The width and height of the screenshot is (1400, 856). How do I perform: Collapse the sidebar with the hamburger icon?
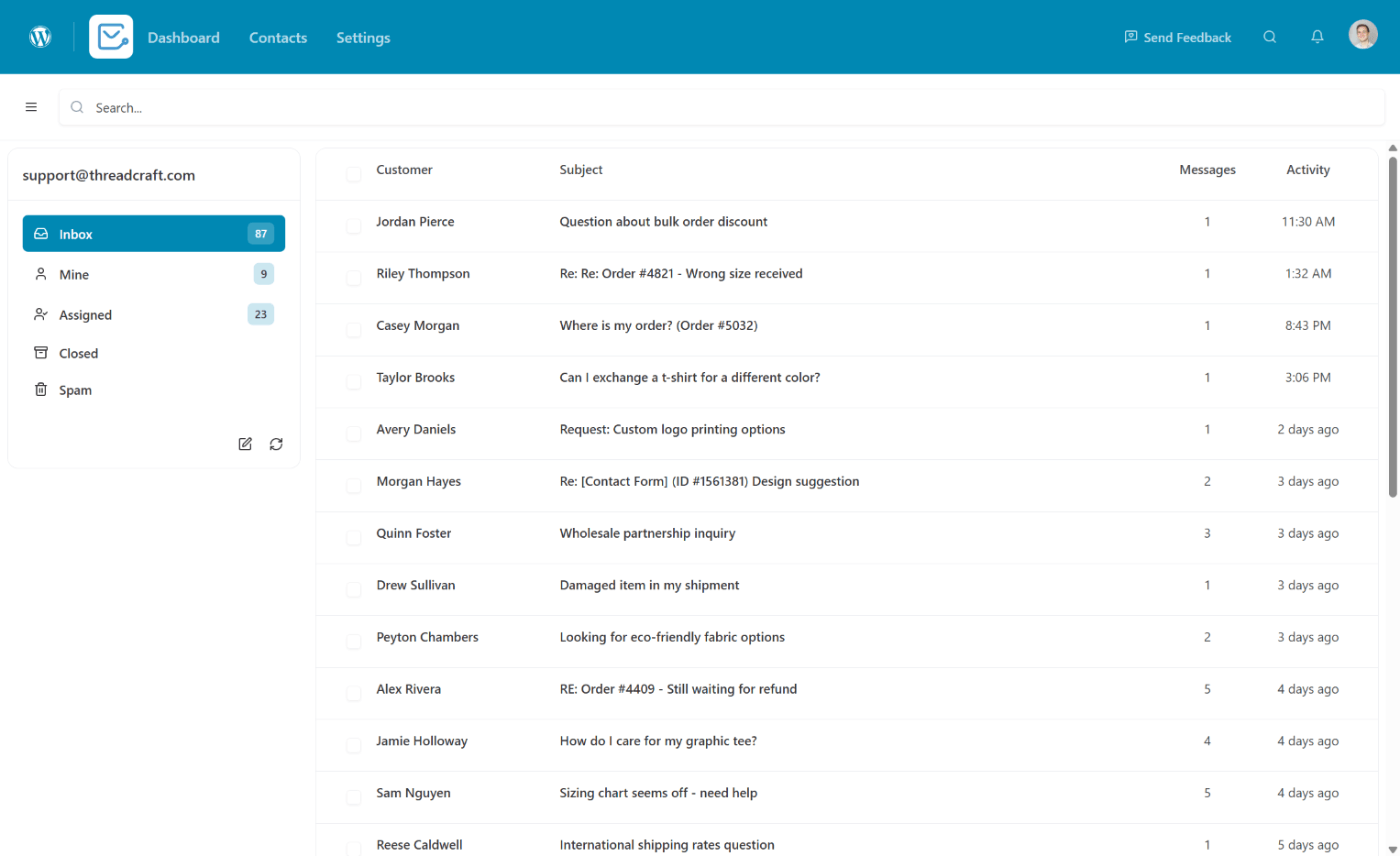pos(31,106)
